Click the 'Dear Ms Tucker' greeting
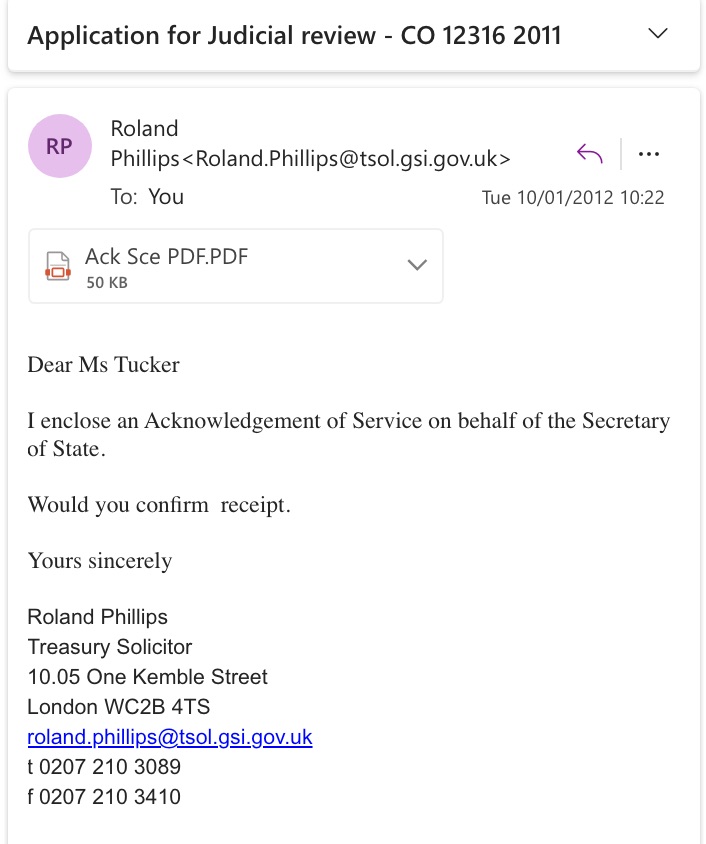 [x=104, y=365]
